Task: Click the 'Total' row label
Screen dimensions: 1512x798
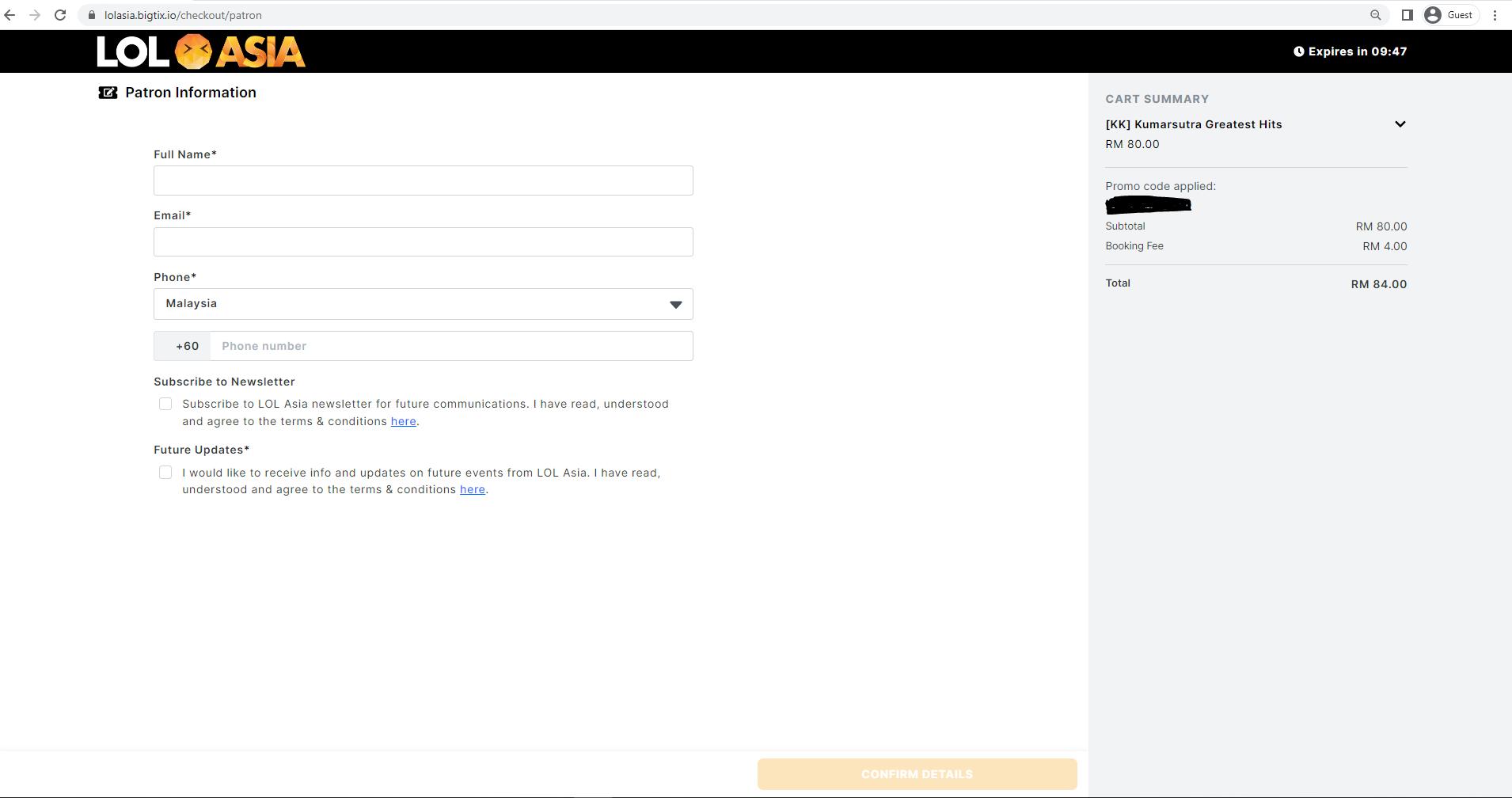Action: coord(1118,283)
